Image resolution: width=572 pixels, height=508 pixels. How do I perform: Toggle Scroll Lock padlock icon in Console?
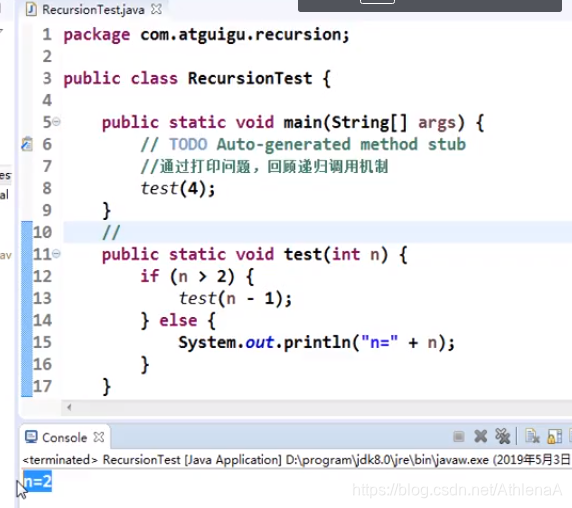[554, 436]
